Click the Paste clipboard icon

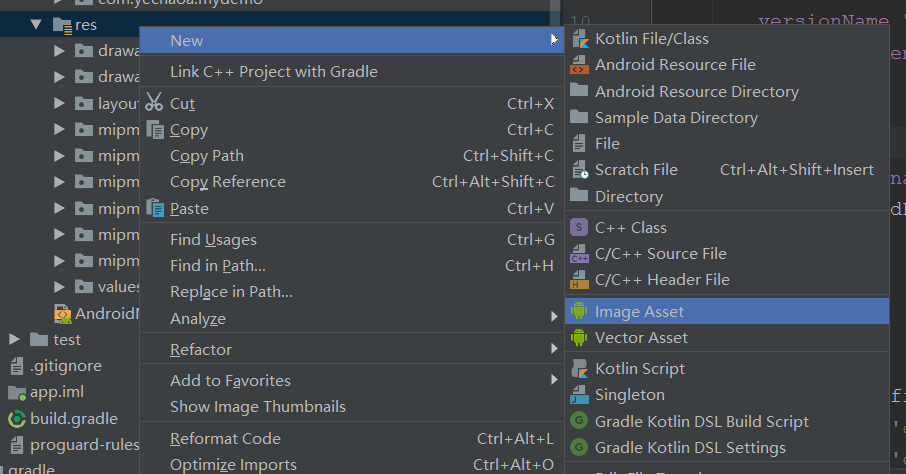tap(155, 208)
